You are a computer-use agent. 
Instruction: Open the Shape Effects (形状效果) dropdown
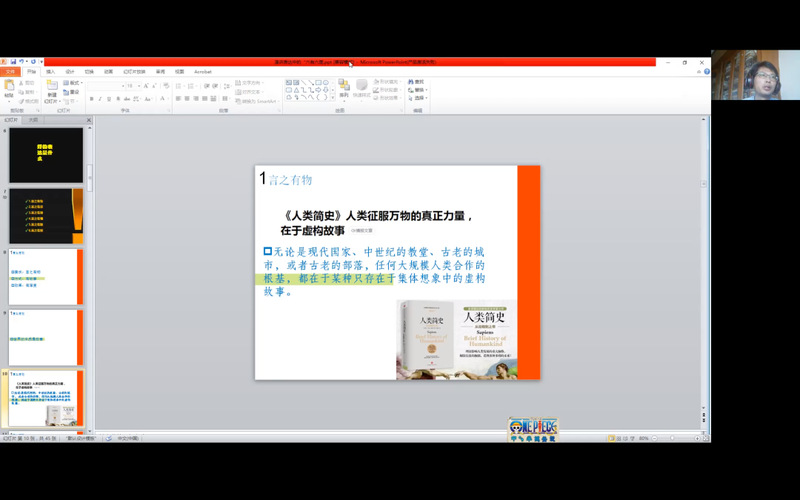pyautogui.click(x=387, y=98)
